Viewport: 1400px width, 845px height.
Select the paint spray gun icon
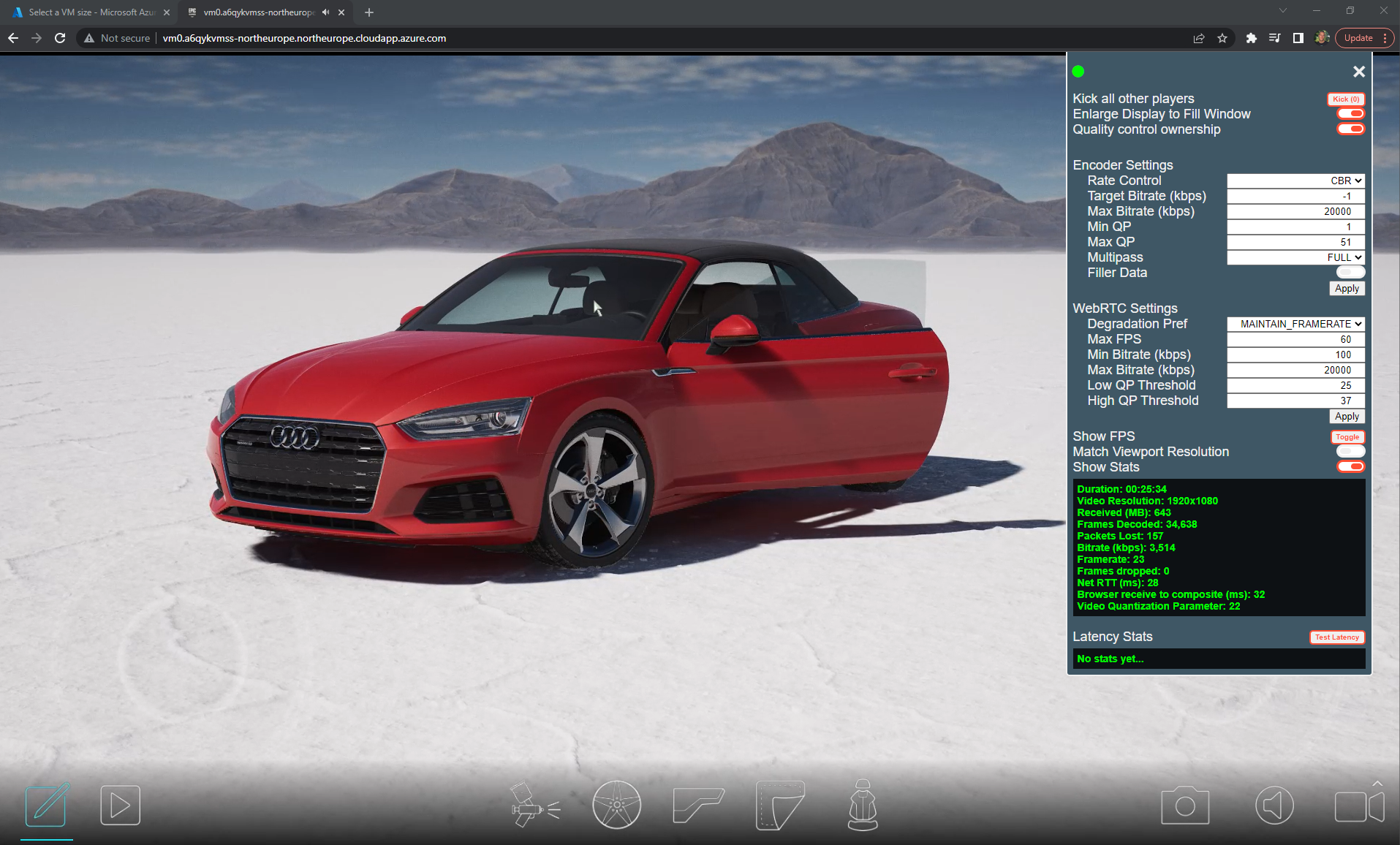pos(534,805)
